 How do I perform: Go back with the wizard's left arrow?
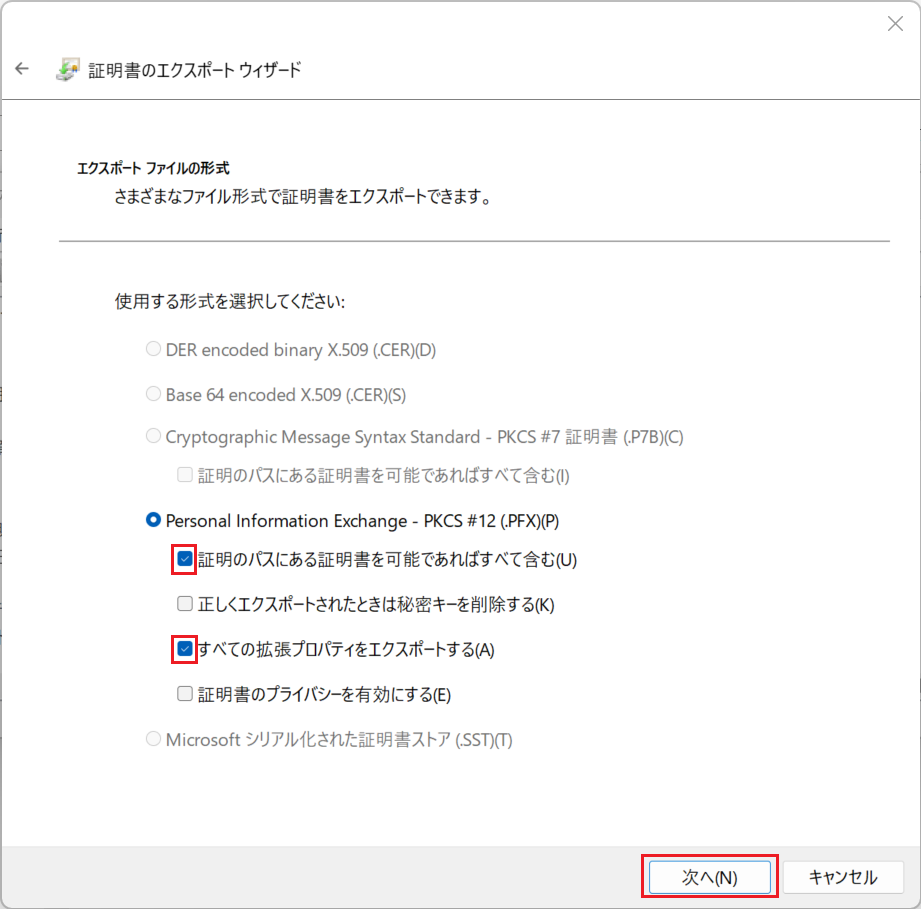tap(22, 69)
